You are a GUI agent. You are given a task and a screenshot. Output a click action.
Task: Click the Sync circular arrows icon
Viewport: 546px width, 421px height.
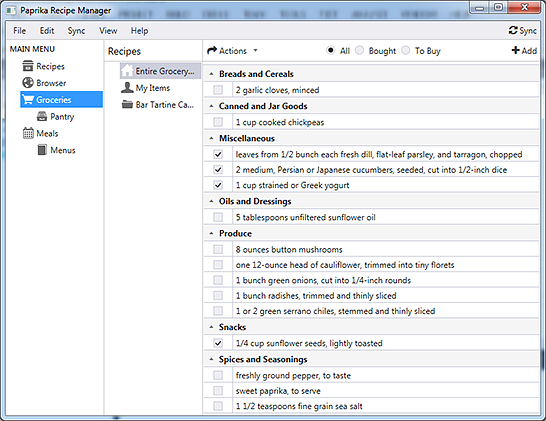click(x=513, y=31)
